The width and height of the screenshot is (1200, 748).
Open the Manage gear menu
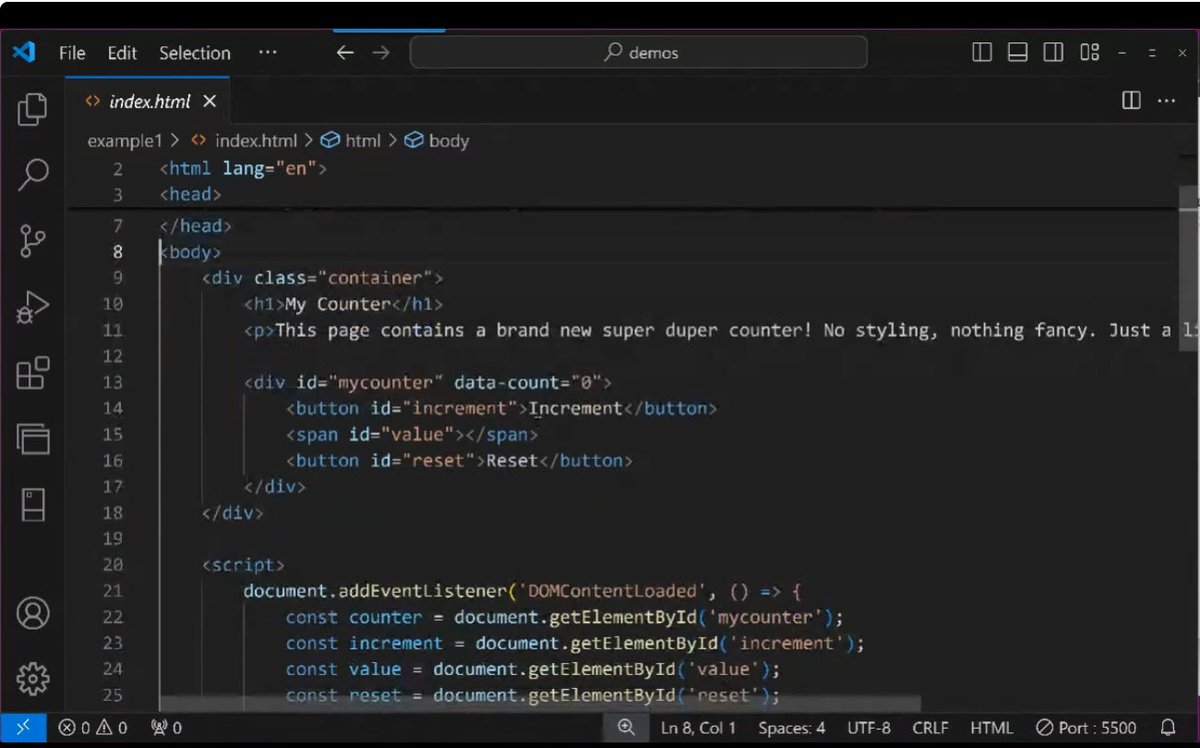click(x=33, y=678)
